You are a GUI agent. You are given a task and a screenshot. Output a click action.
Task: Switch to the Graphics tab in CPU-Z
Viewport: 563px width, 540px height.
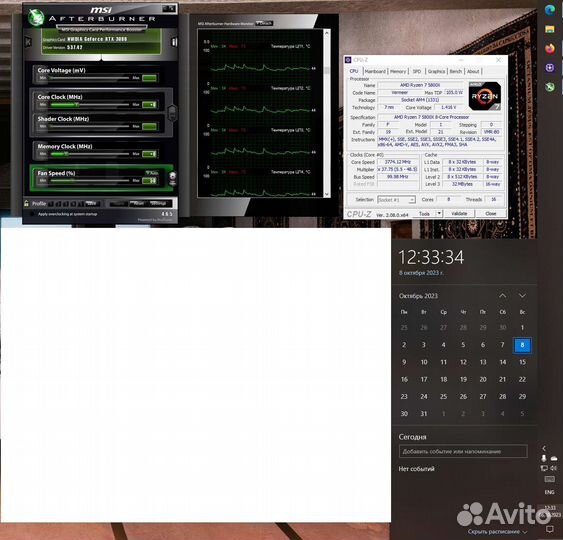point(436,71)
